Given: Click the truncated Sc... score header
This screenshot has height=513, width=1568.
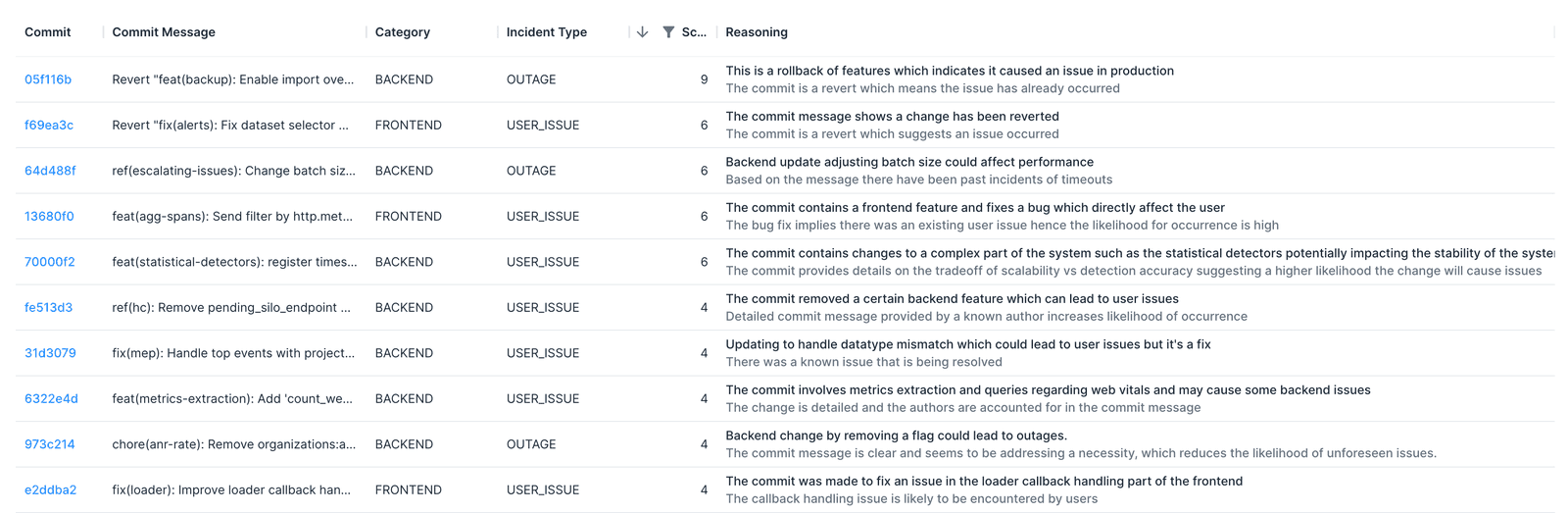Looking at the screenshot, I should click(694, 32).
